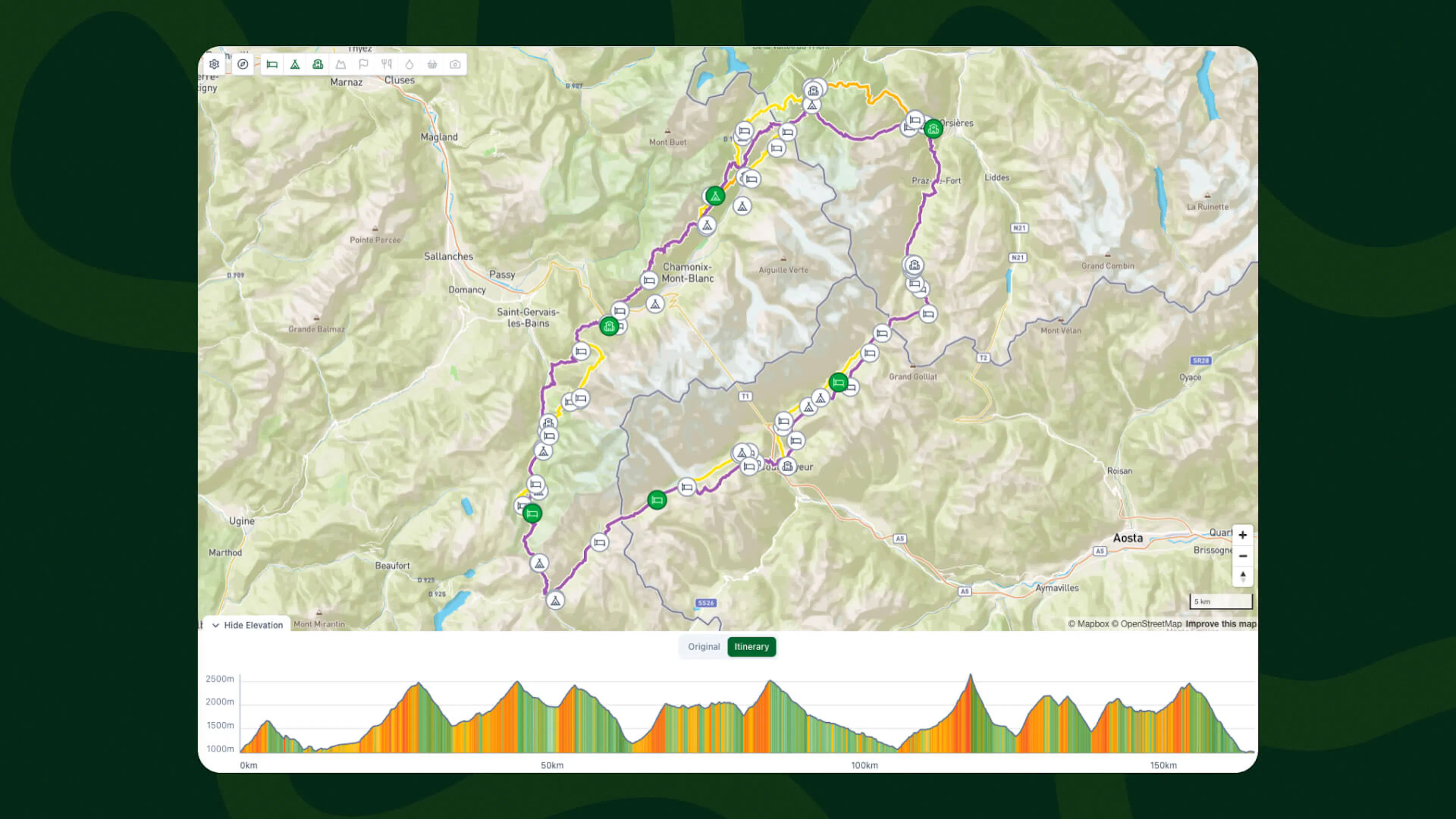Enable the camera photo spots filter

[x=455, y=64]
